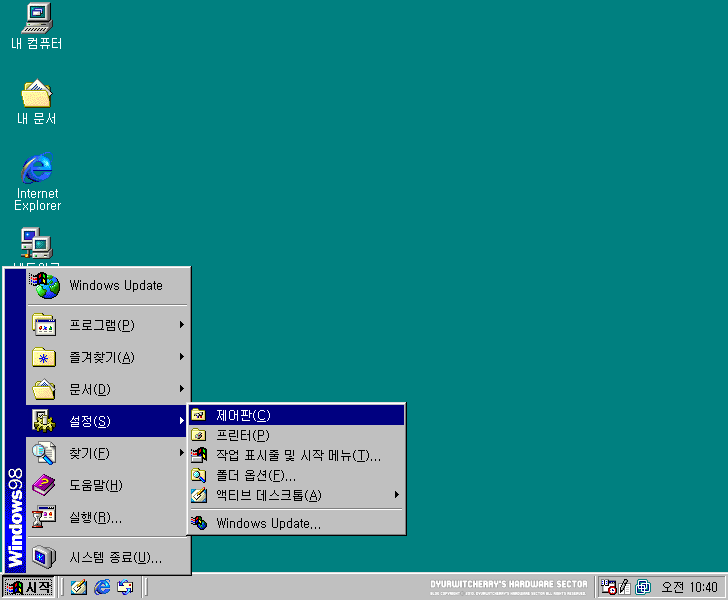This screenshot has width=728, height=600.
Task: Click the 실행(R) run icon
Action: click(x=44, y=517)
